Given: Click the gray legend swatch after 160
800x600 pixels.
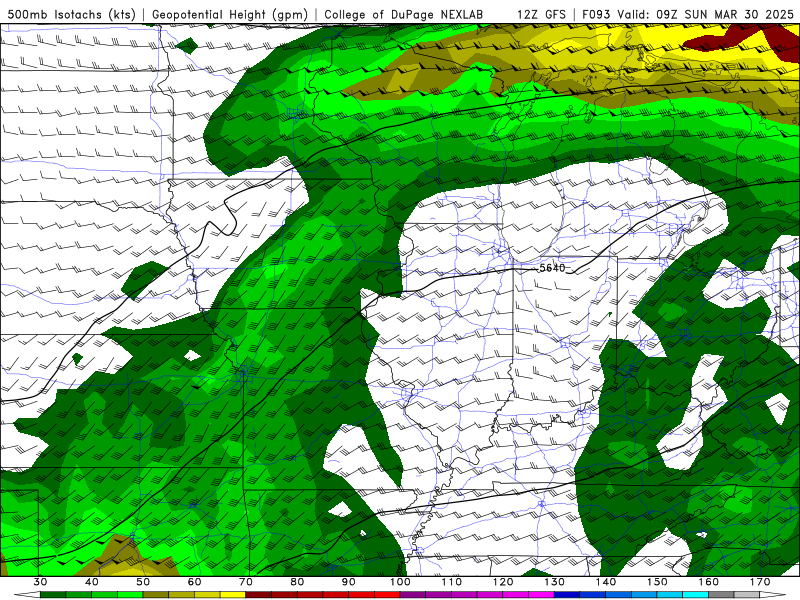Looking at the screenshot, I should tap(721, 595).
